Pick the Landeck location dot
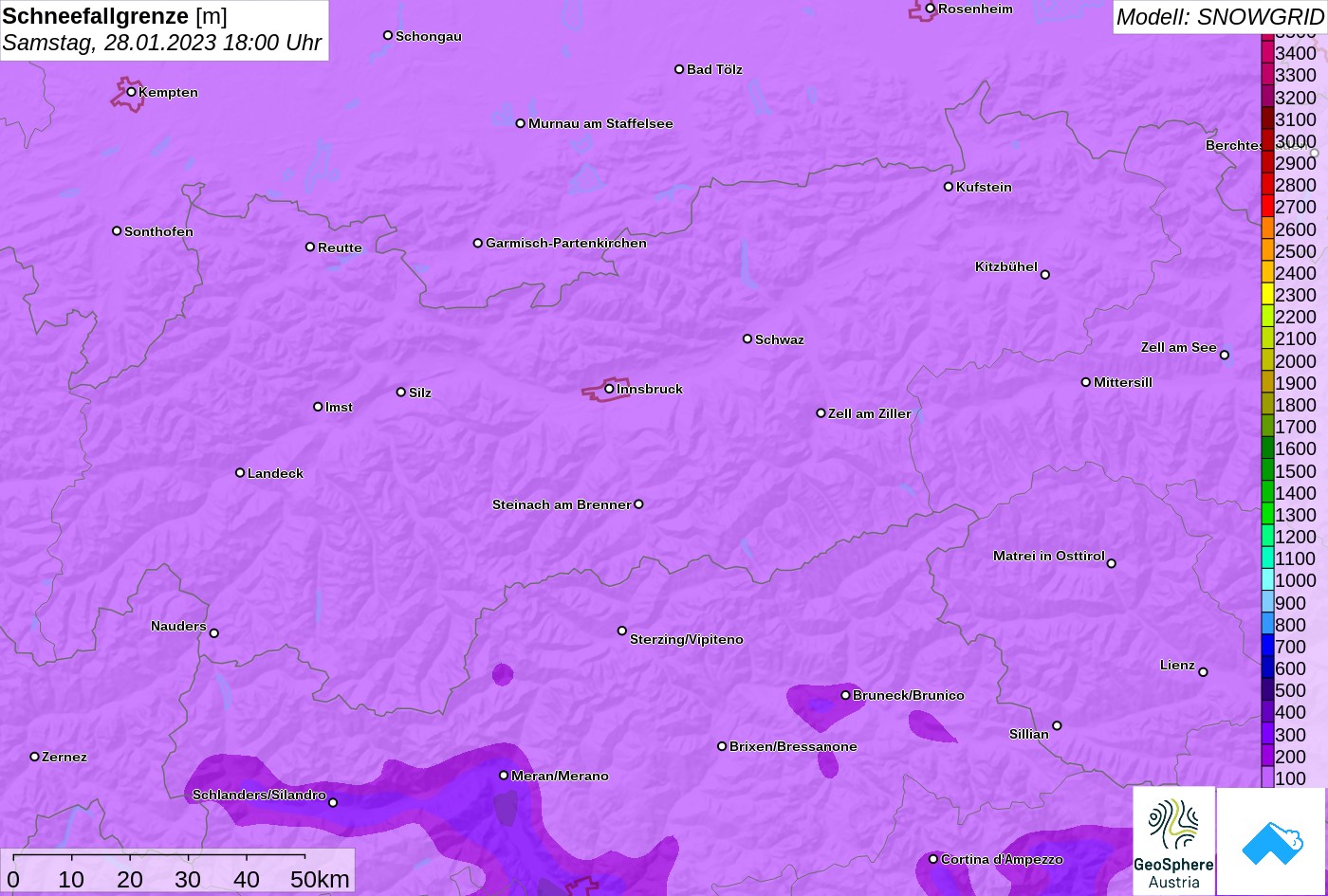 [x=240, y=473]
